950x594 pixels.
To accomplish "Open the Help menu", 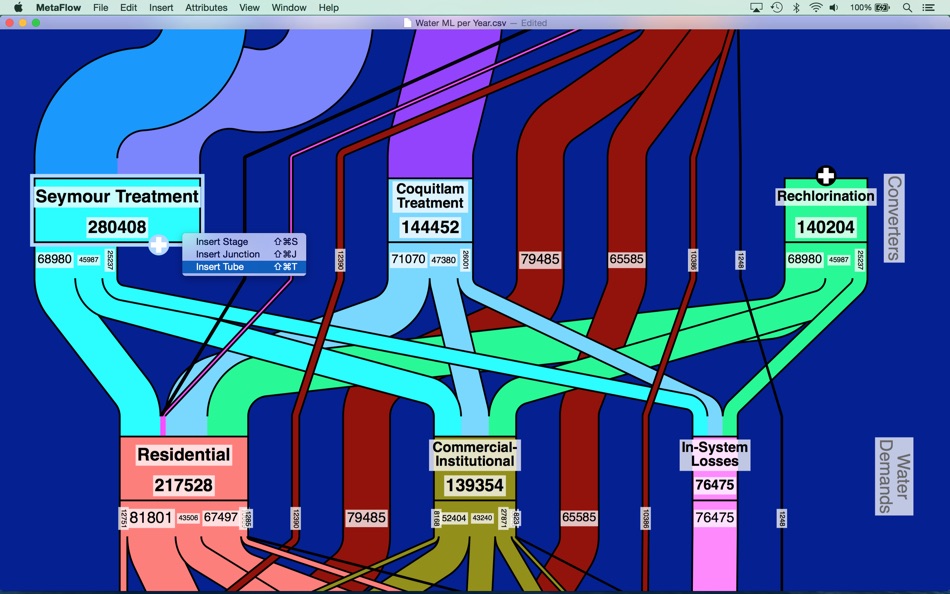I will 328,7.
